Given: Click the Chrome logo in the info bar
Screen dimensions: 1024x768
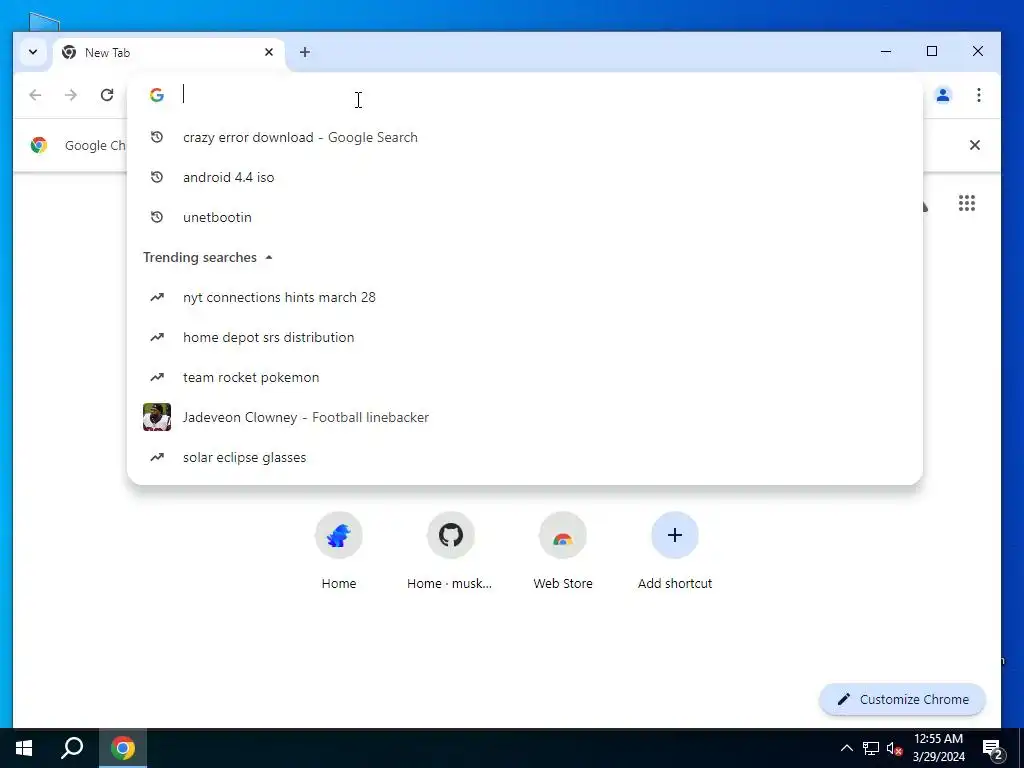Looking at the screenshot, I should click(39, 145).
